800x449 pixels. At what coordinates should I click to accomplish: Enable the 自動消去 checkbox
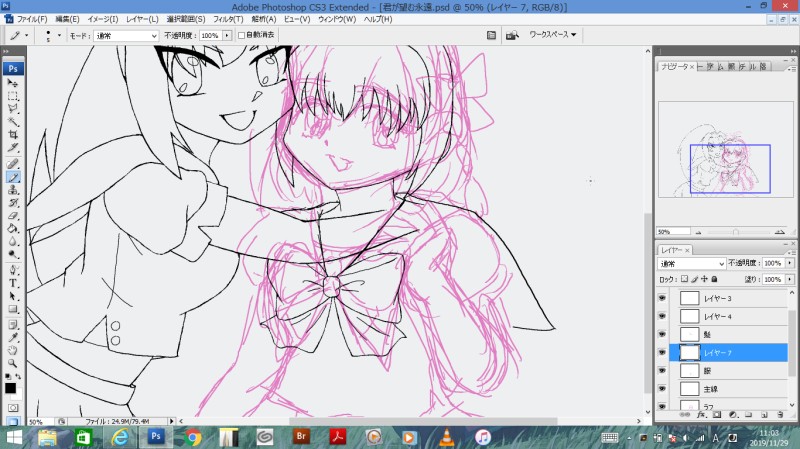pos(241,35)
